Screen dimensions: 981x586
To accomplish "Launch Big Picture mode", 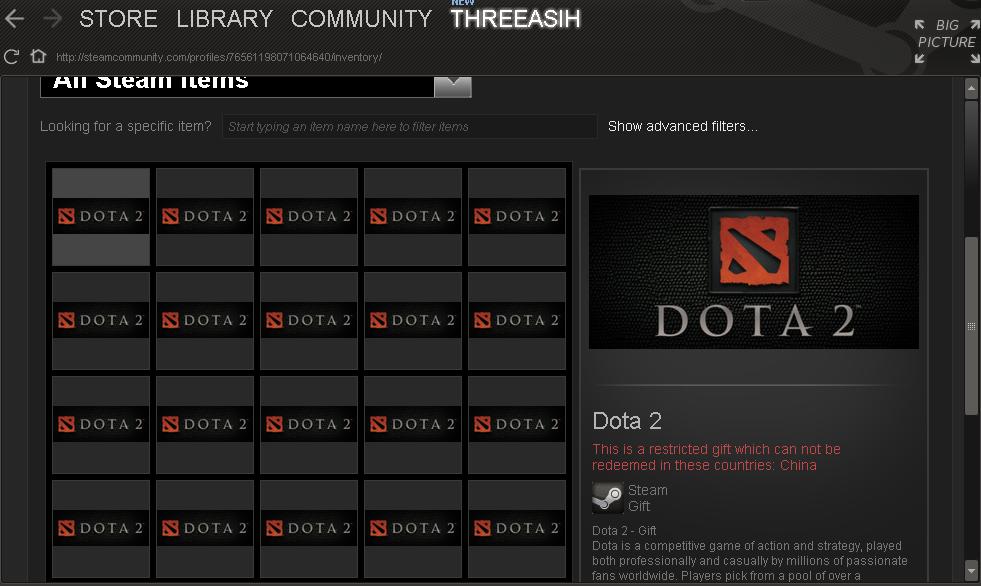I will click(x=947, y=41).
